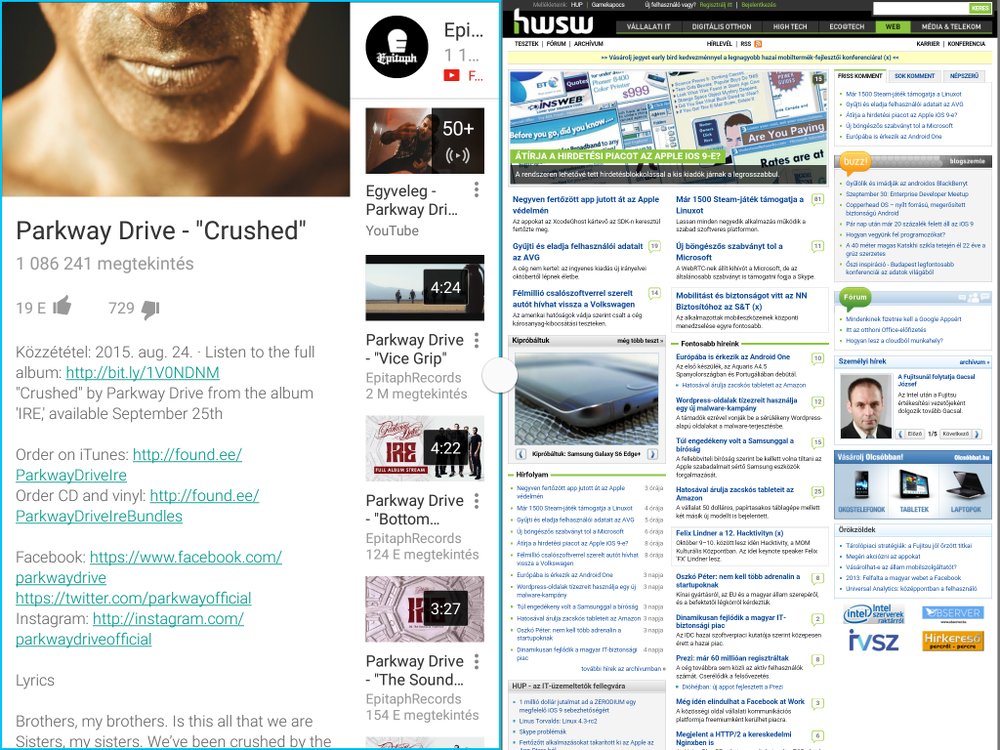The height and width of the screenshot is (750, 1000).
Task: Open options menu for "Bottom..." video
Action: (476, 501)
